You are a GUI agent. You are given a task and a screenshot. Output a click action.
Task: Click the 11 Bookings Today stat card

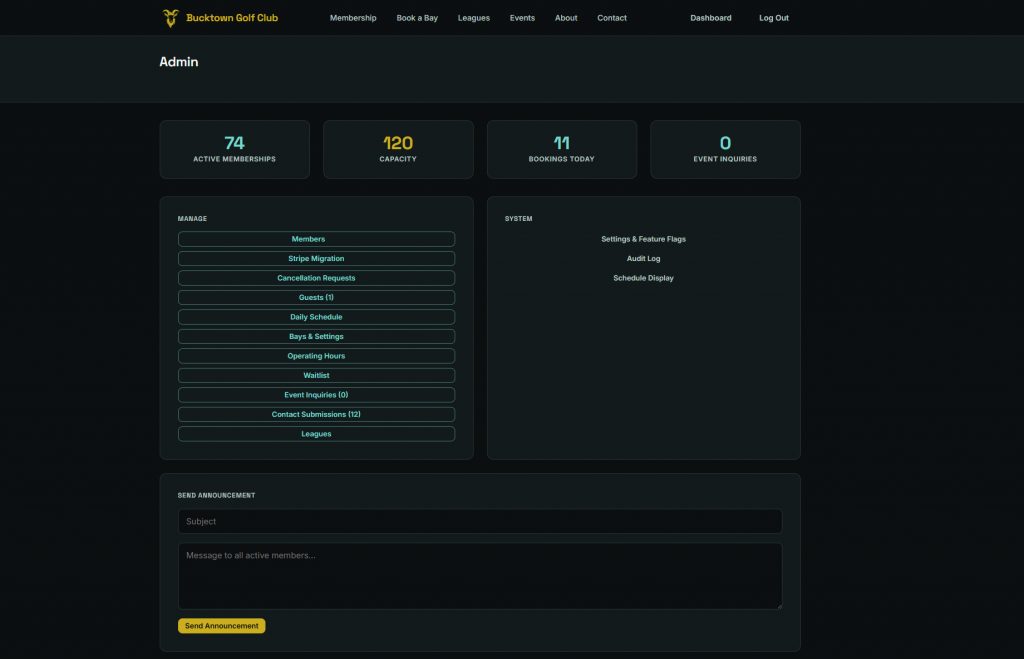tap(562, 150)
